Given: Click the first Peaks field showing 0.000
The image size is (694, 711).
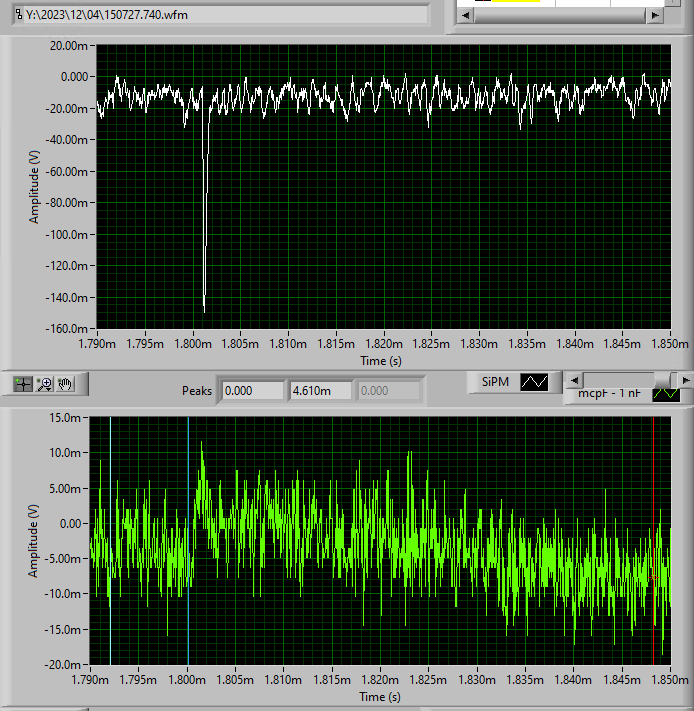Looking at the screenshot, I should [251, 390].
